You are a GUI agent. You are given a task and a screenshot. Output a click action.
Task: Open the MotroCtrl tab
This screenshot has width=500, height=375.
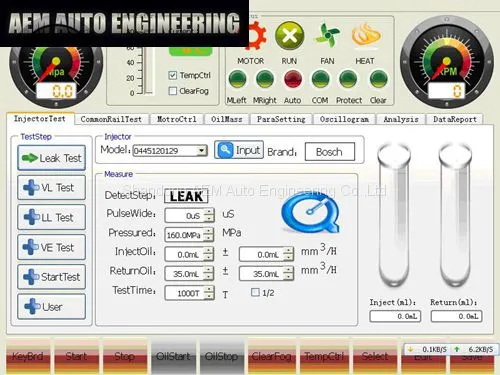pyautogui.click(x=176, y=119)
